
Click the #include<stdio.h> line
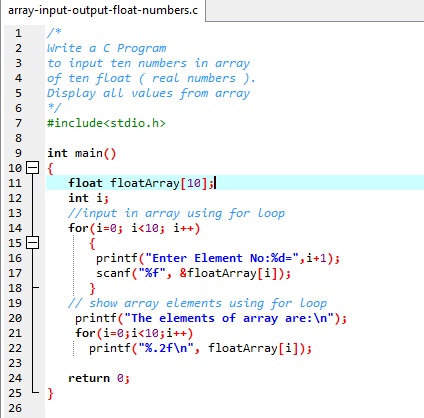(x=106, y=123)
